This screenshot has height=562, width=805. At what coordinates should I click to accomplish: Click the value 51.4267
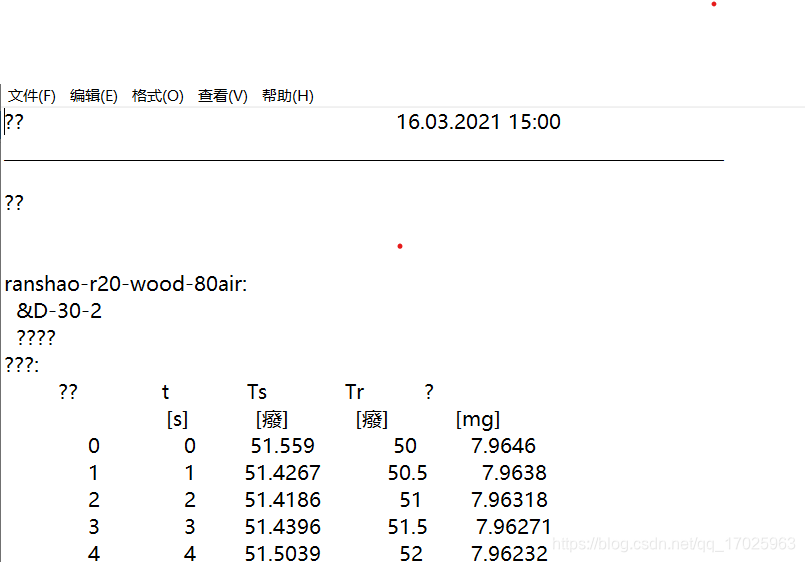point(282,473)
